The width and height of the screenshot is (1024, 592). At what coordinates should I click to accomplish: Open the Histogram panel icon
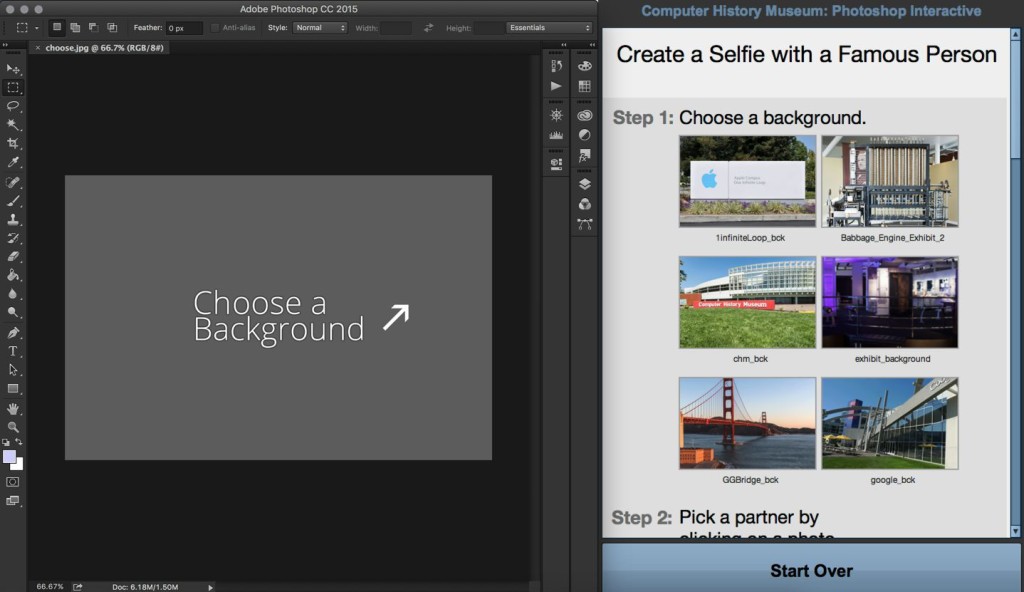click(556, 135)
